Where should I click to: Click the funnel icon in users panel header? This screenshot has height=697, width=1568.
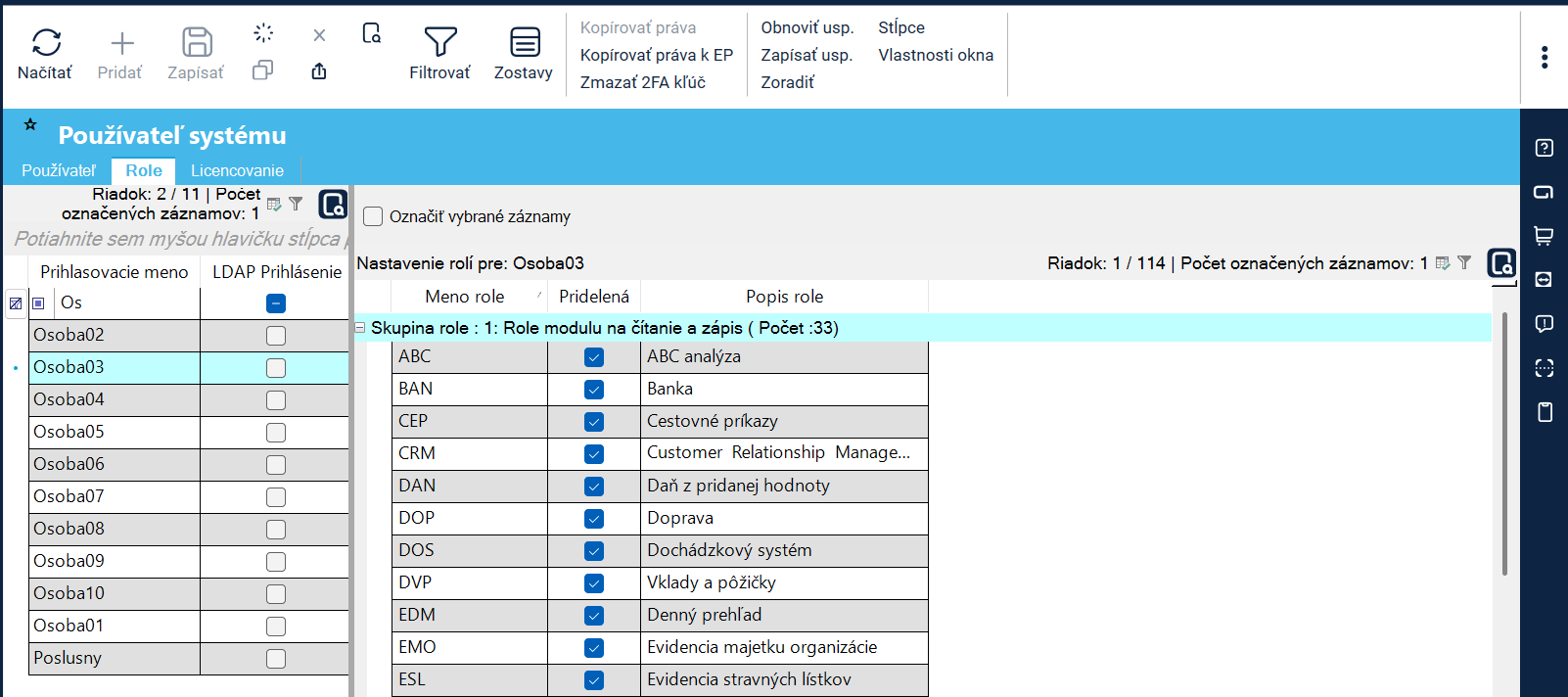pos(296,204)
